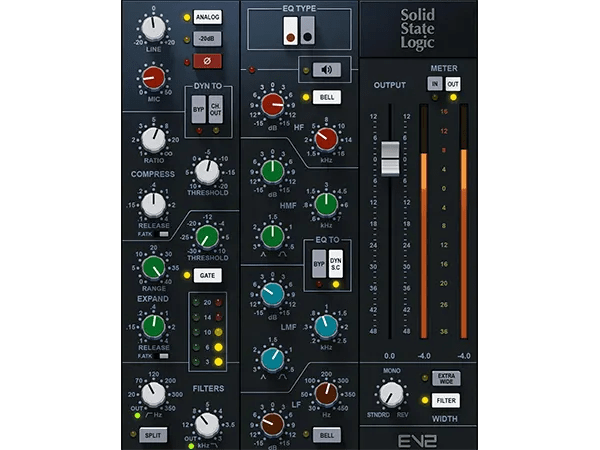This screenshot has height=450, width=600.
Task: Click the brown LF gain dB knob
Action: tap(272, 424)
